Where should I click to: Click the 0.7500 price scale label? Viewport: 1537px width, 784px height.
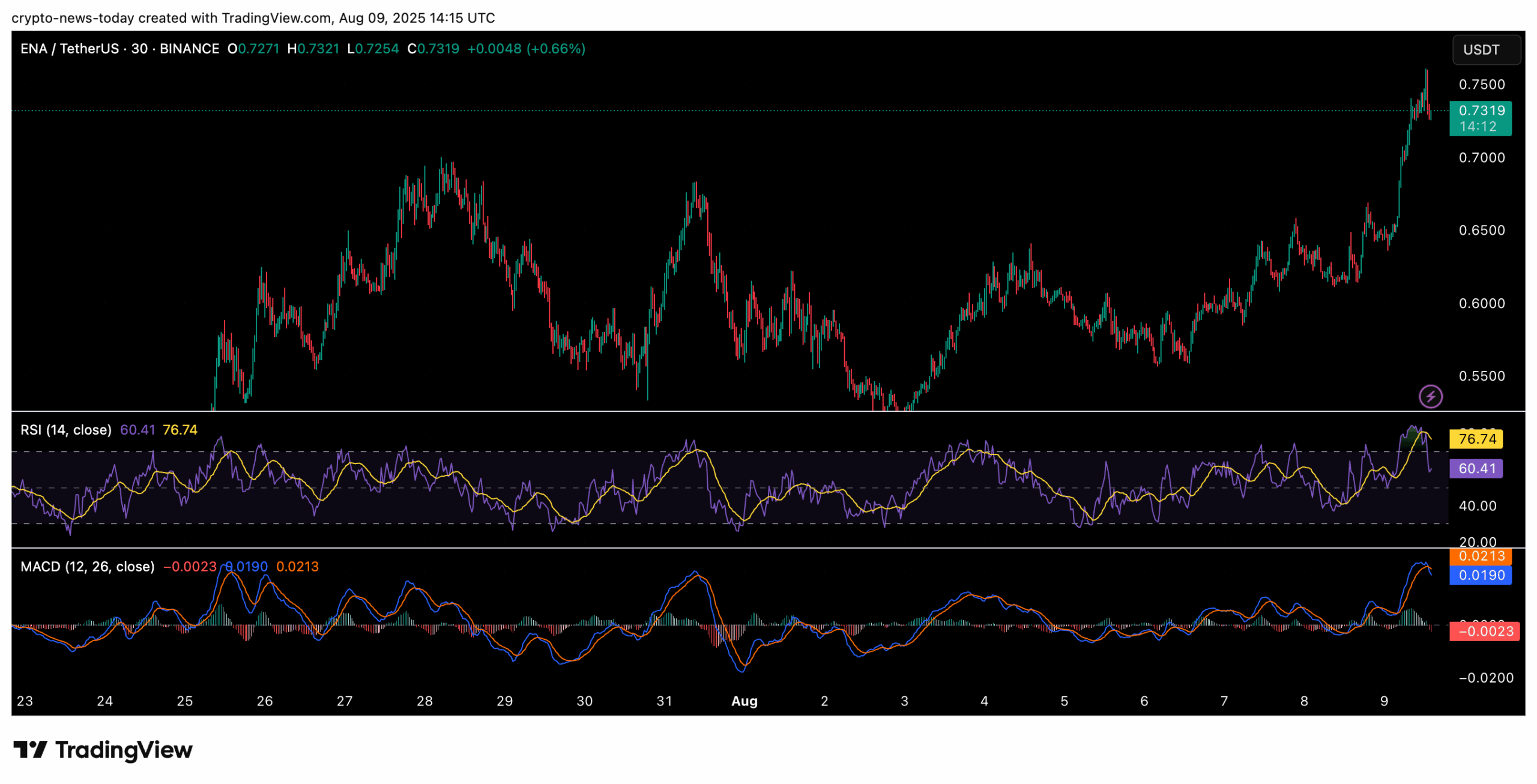(x=1481, y=84)
